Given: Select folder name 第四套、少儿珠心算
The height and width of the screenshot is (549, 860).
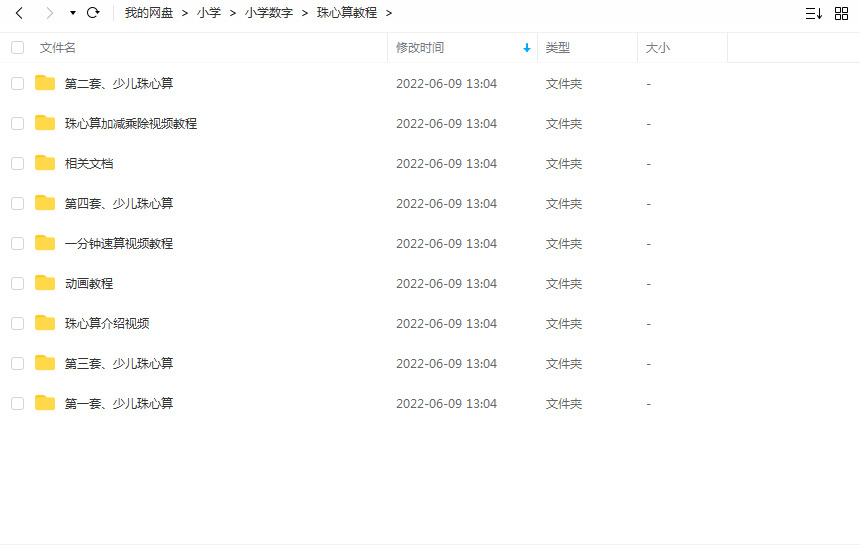Looking at the screenshot, I should (x=119, y=203).
